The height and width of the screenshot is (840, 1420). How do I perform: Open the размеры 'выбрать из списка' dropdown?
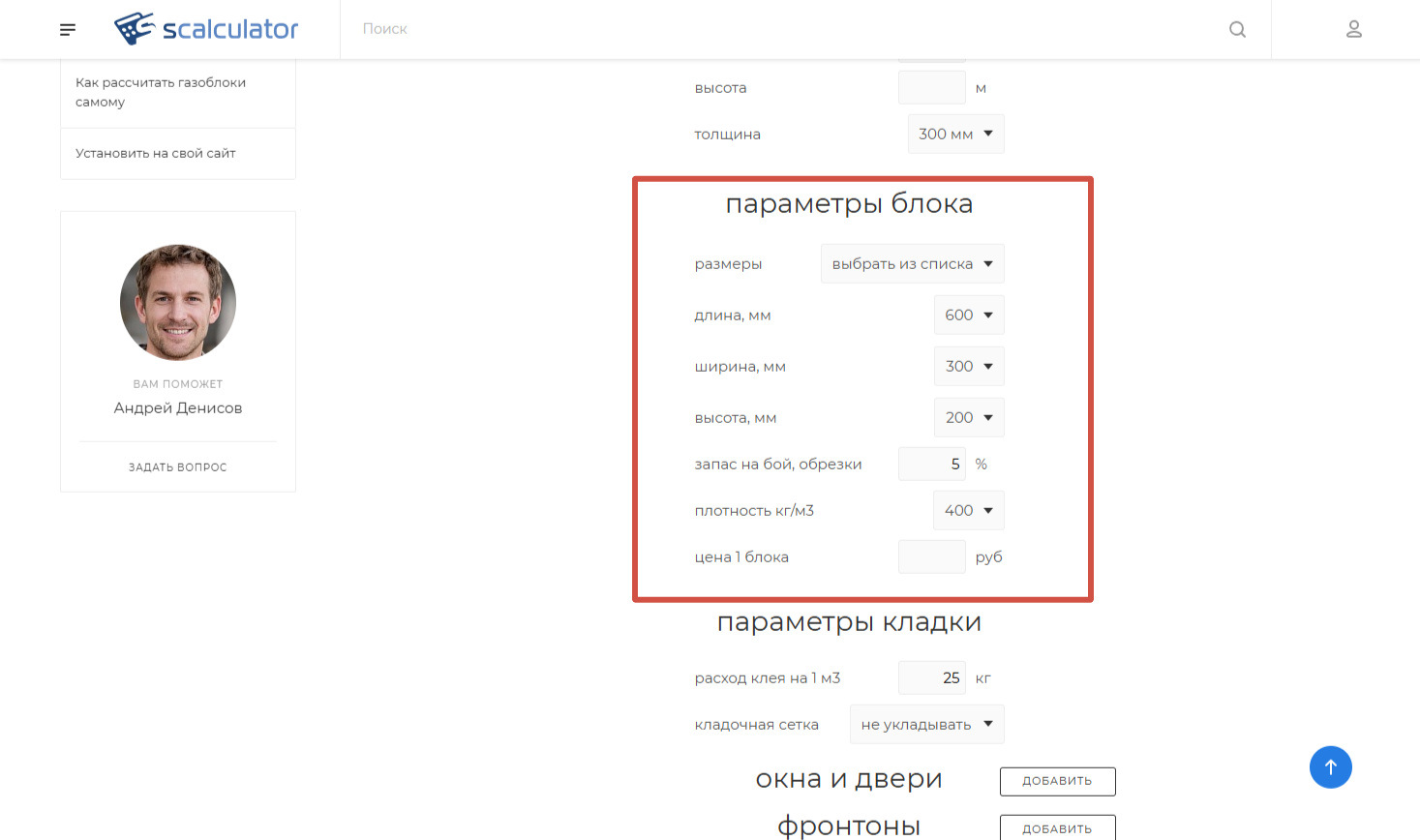pos(912,263)
